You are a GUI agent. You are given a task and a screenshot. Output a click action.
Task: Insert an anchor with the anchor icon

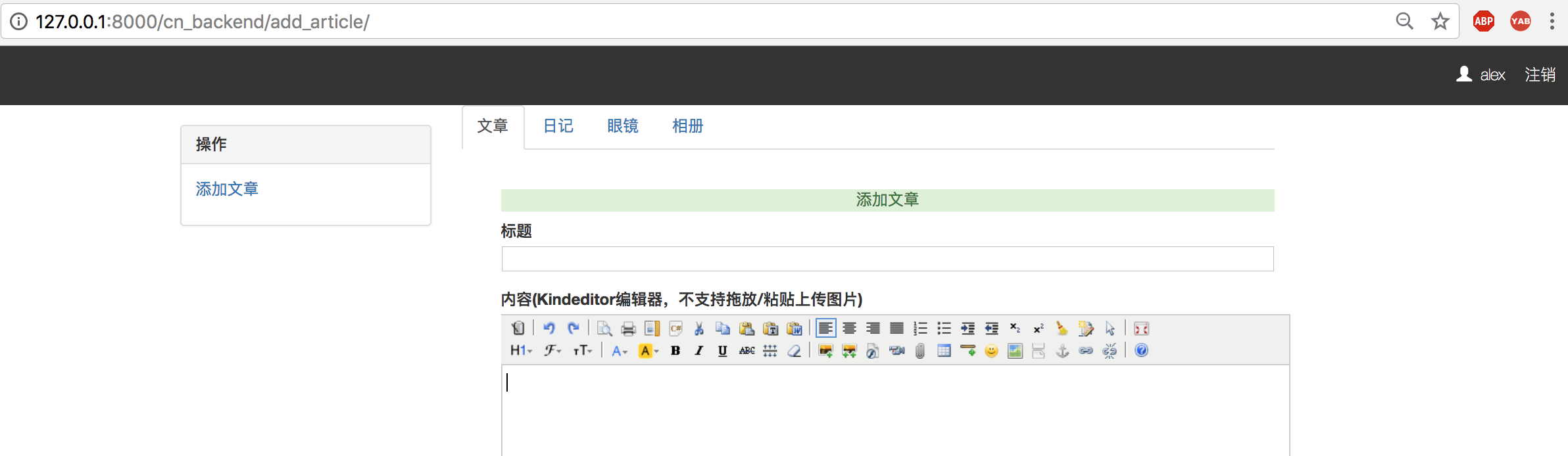1062,350
